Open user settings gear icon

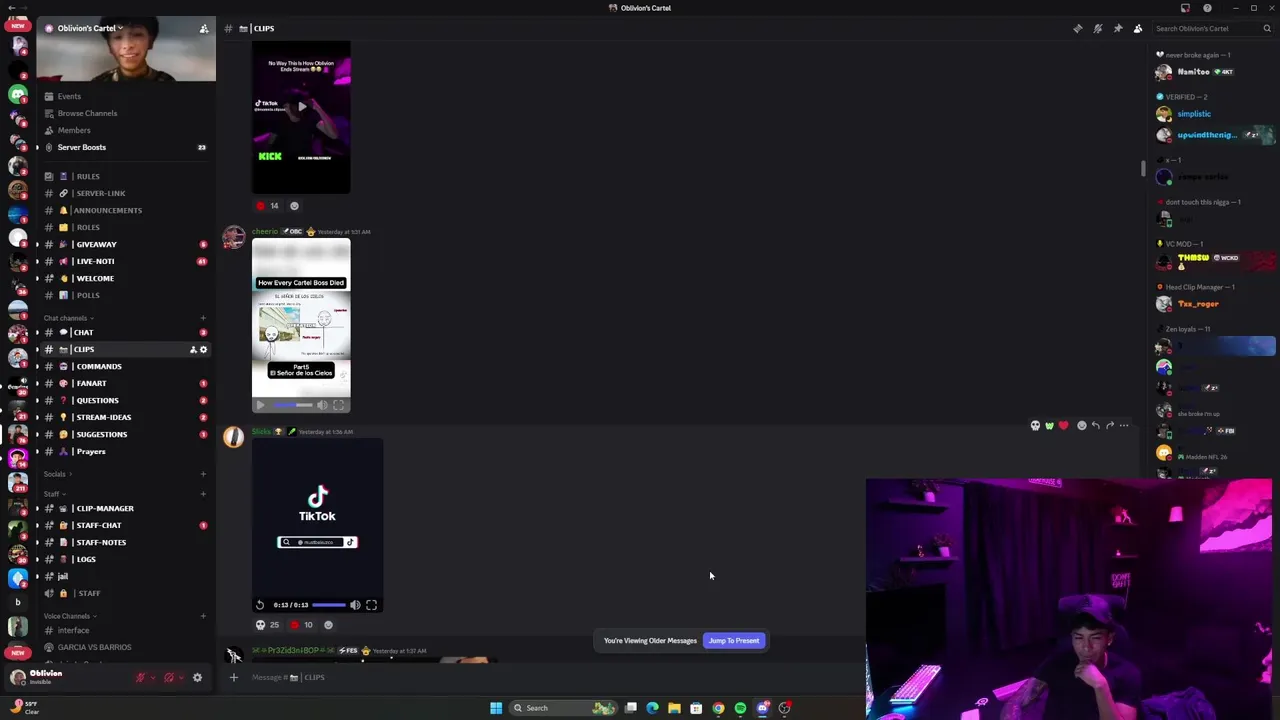(x=197, y=677)
